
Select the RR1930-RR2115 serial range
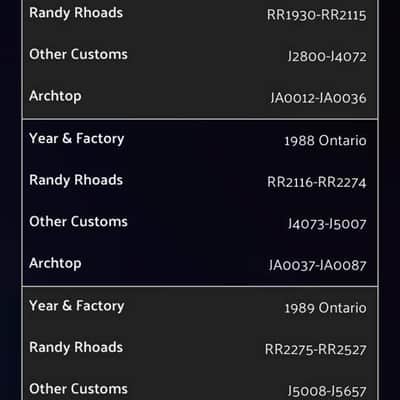[316, 15]
